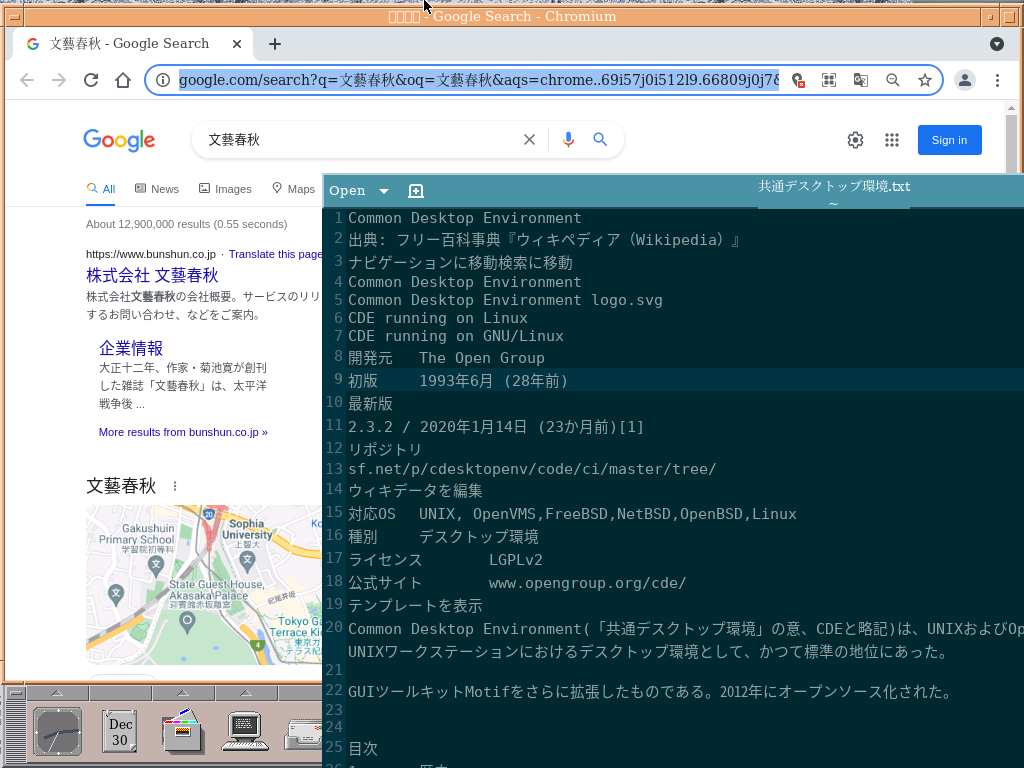Click the blue search magnifier button
Image resolution: width=1024 pixels, height=768 pixels.
click(x=600, y=139)
